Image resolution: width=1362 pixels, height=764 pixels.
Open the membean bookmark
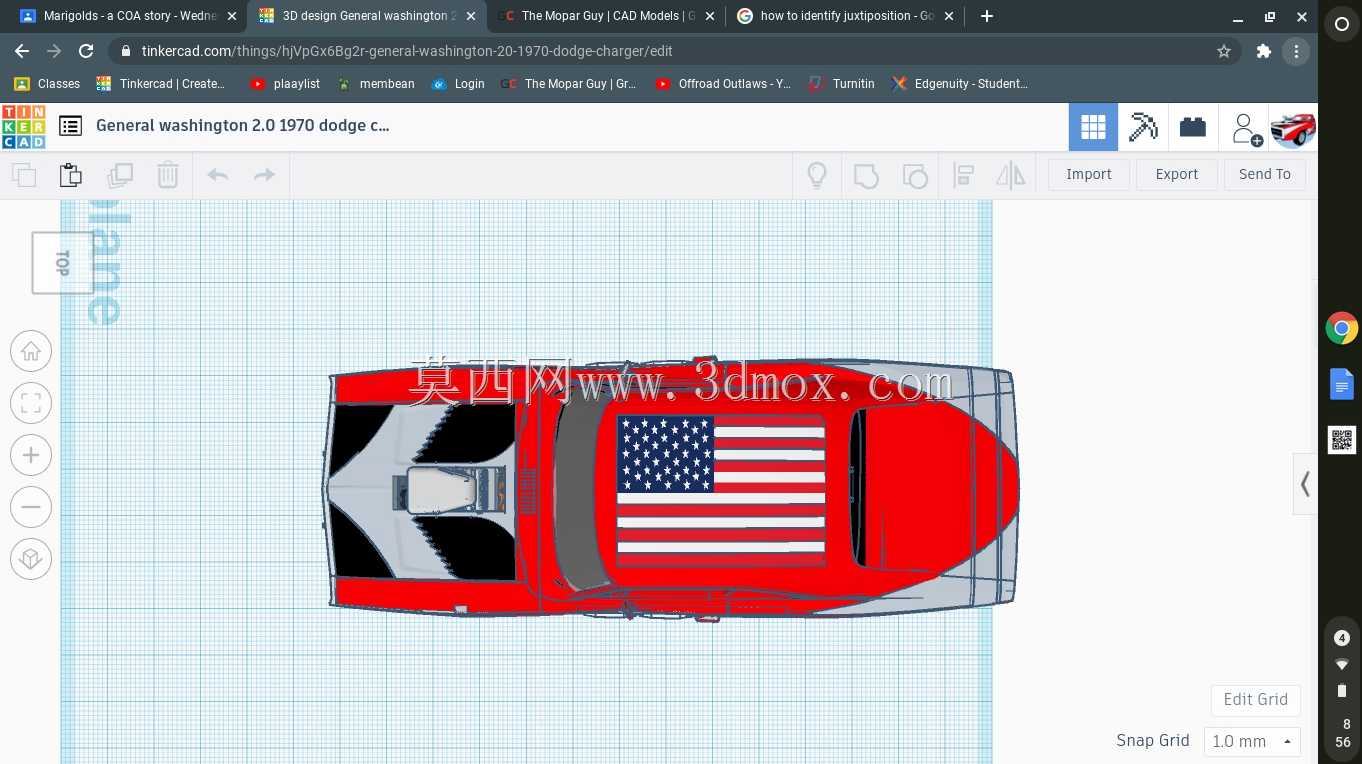pos(376,84)
